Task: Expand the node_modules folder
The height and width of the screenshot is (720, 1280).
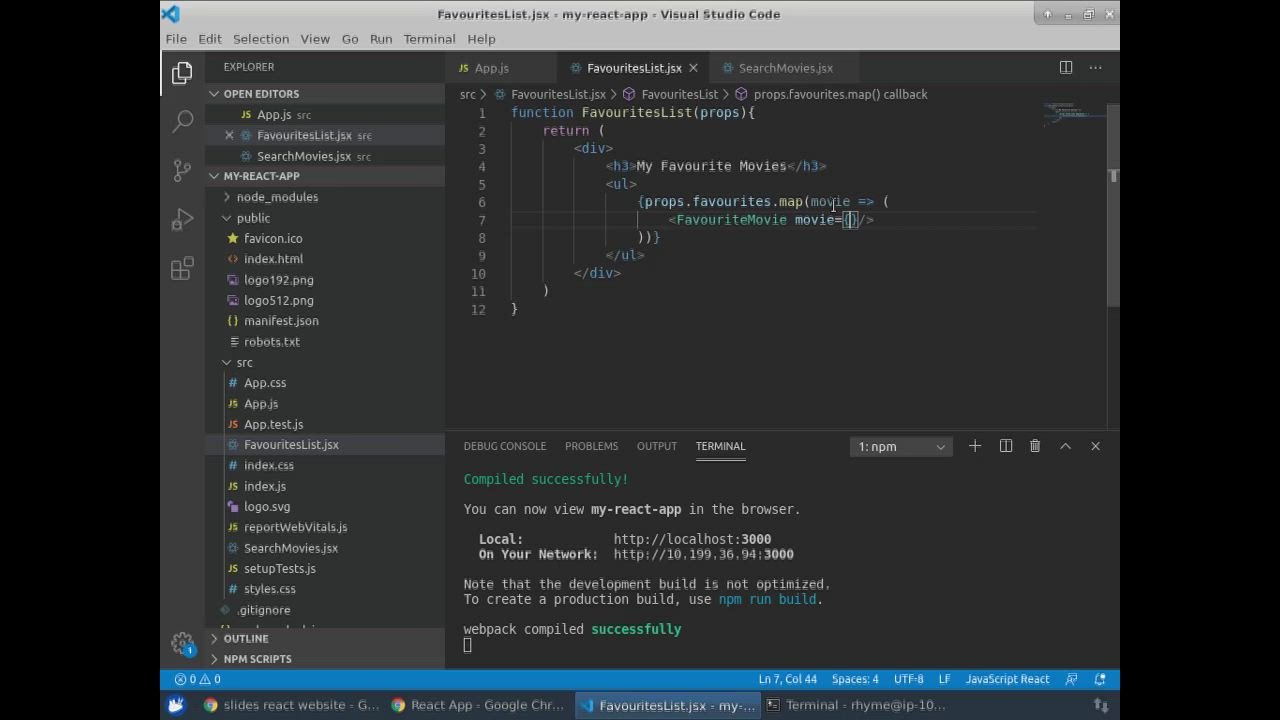Action: pyautogui.click(x=277, y=197)
